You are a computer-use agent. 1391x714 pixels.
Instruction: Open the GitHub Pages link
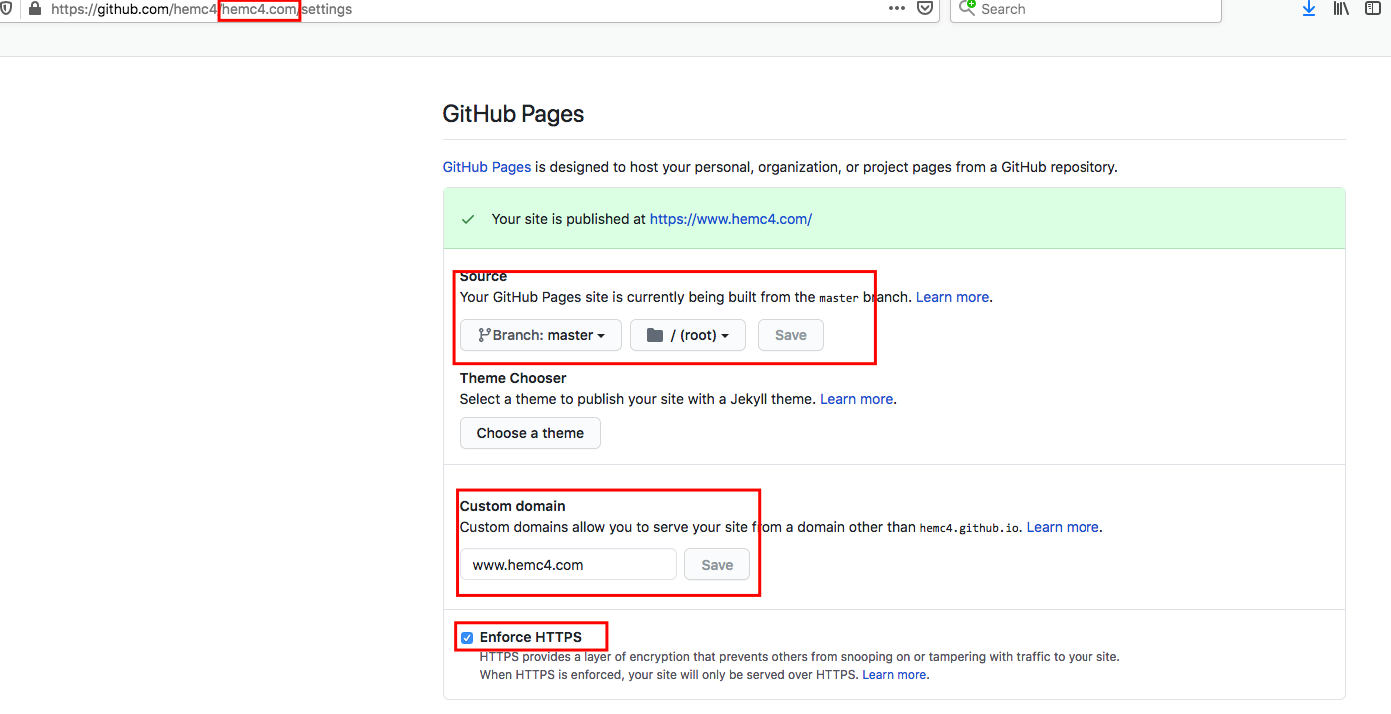click(x=487, y=167)
